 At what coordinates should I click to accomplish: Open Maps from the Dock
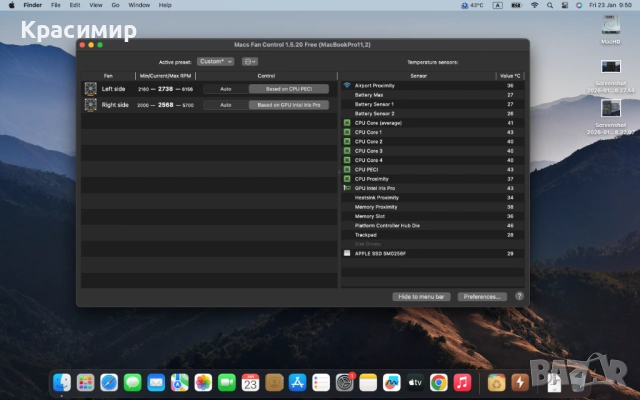point(180,383)
